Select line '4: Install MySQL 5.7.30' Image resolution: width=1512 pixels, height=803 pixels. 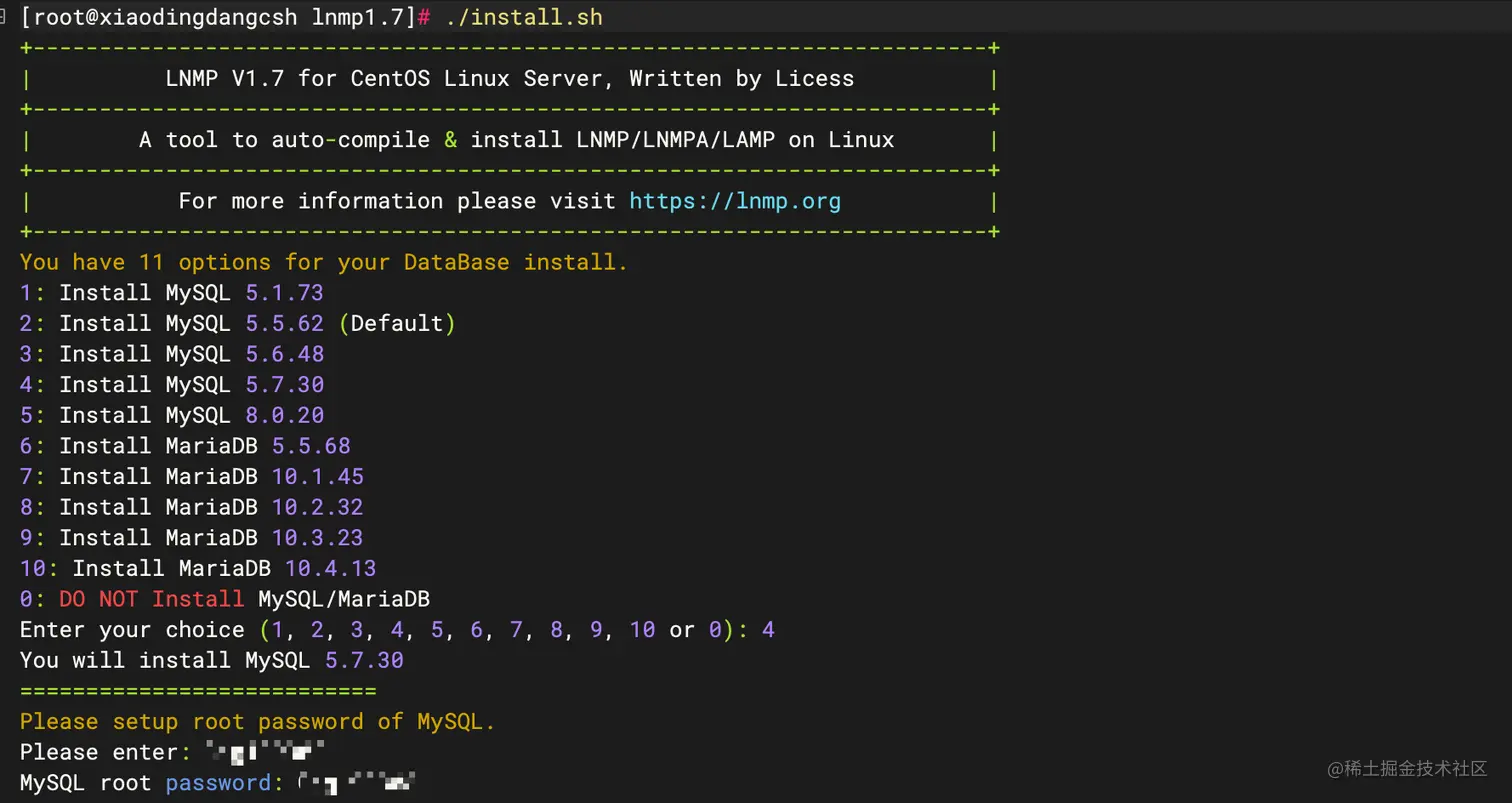(x=172, y=385)
